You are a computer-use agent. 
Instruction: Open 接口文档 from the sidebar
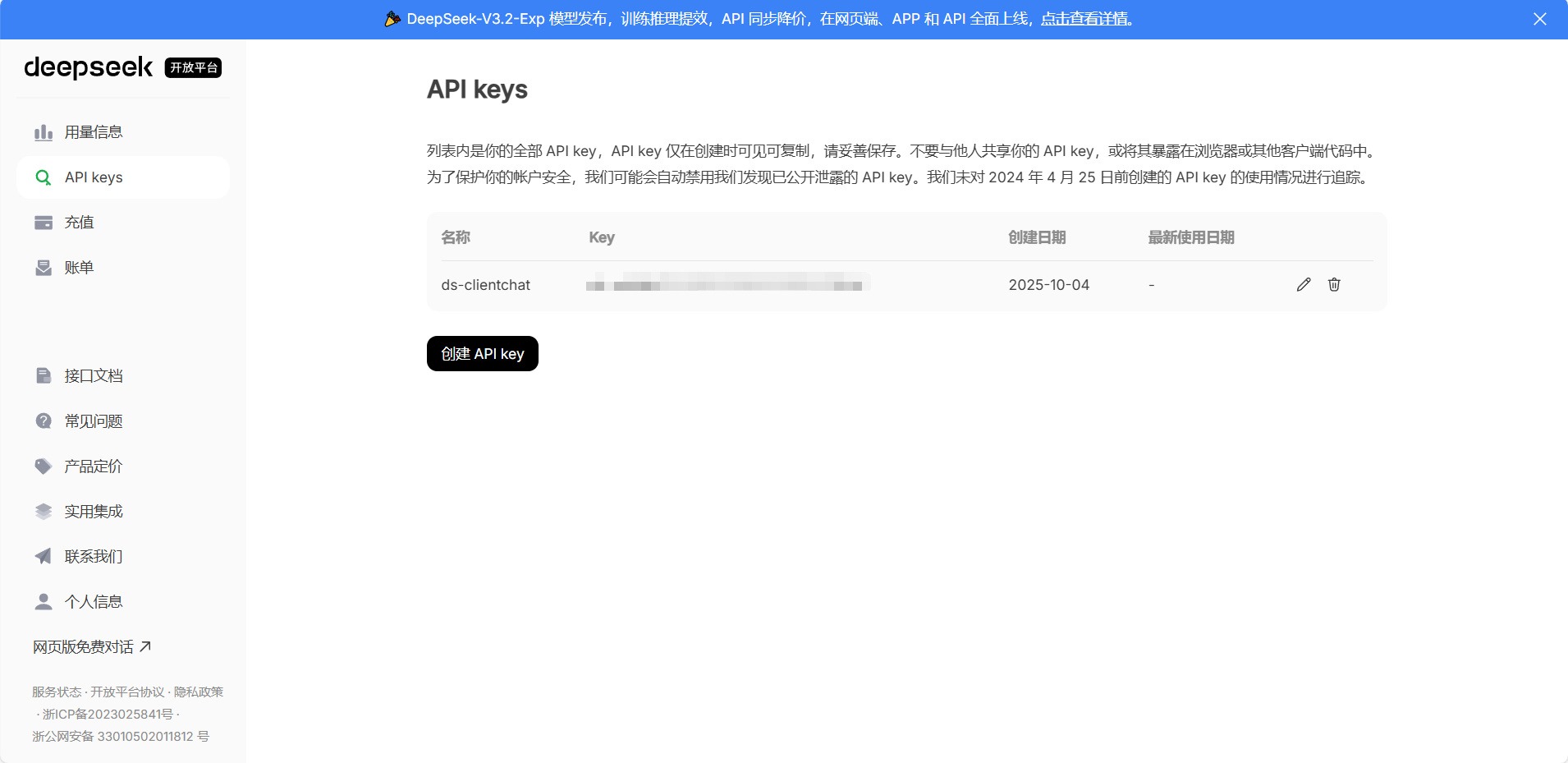pos(123,376)
